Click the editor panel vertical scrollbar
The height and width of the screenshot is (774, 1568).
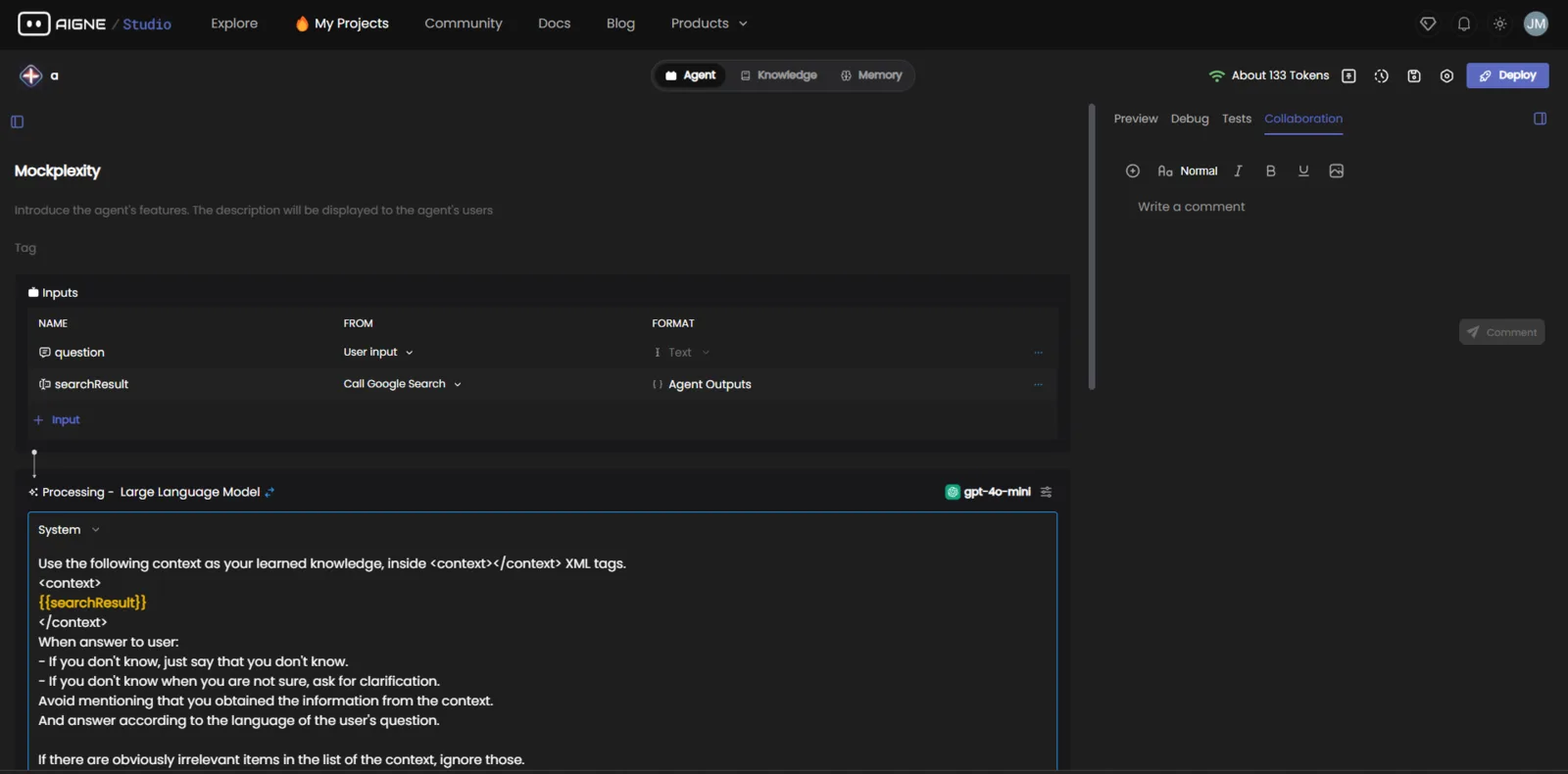tap(1092, 247)
